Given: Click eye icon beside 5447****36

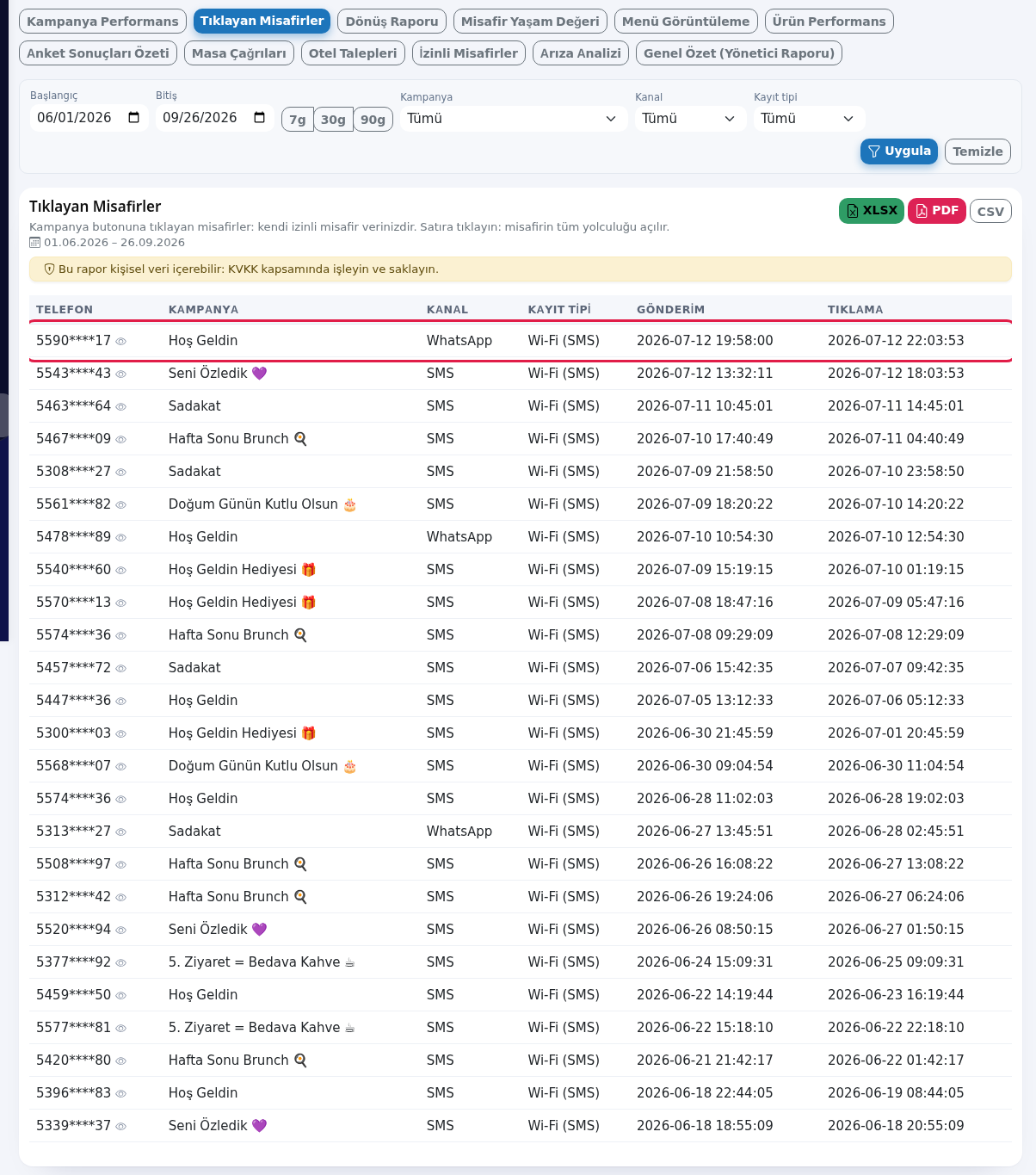Looking at the screenshot, I should click(121, 702).
